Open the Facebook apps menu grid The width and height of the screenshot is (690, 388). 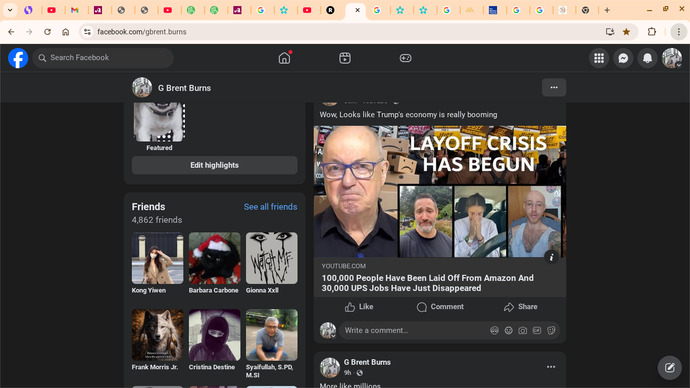pos(599,58)
